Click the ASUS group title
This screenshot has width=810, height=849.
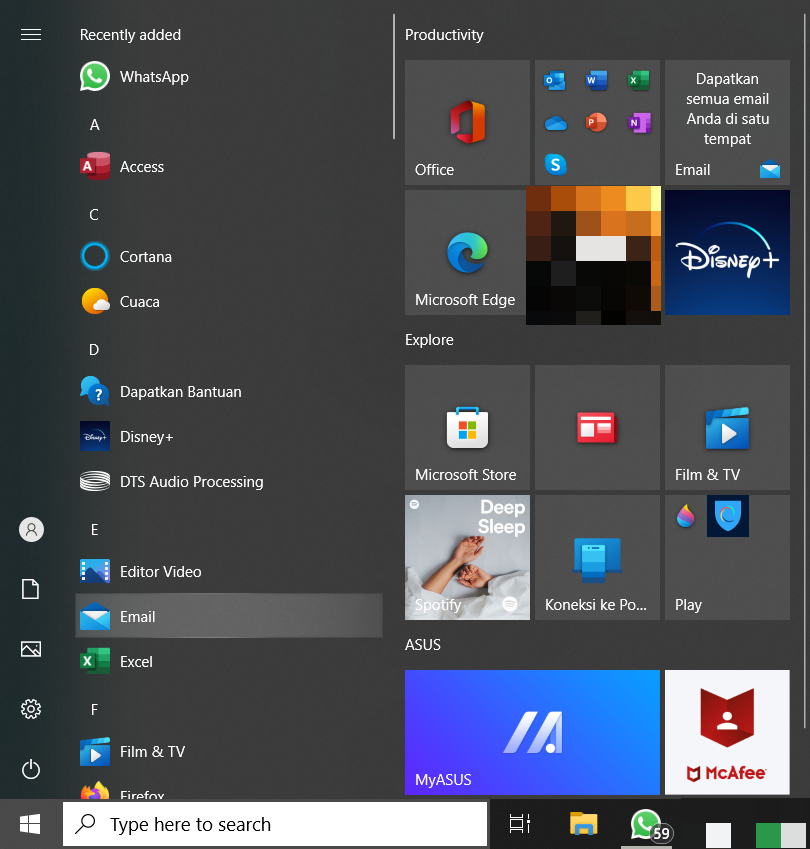click(423, 644)
